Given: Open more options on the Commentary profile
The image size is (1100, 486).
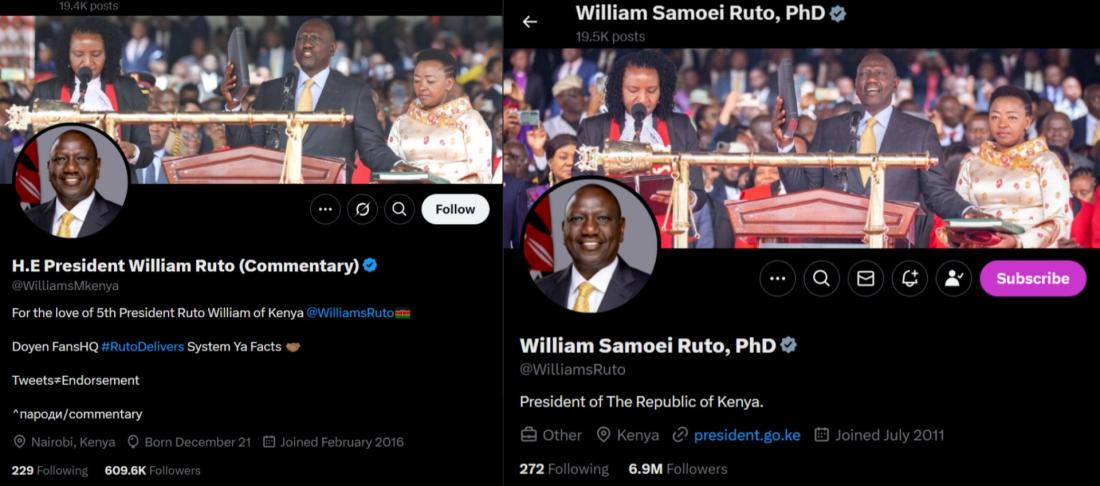Looking at the screenshot, I should pos(326,209).
